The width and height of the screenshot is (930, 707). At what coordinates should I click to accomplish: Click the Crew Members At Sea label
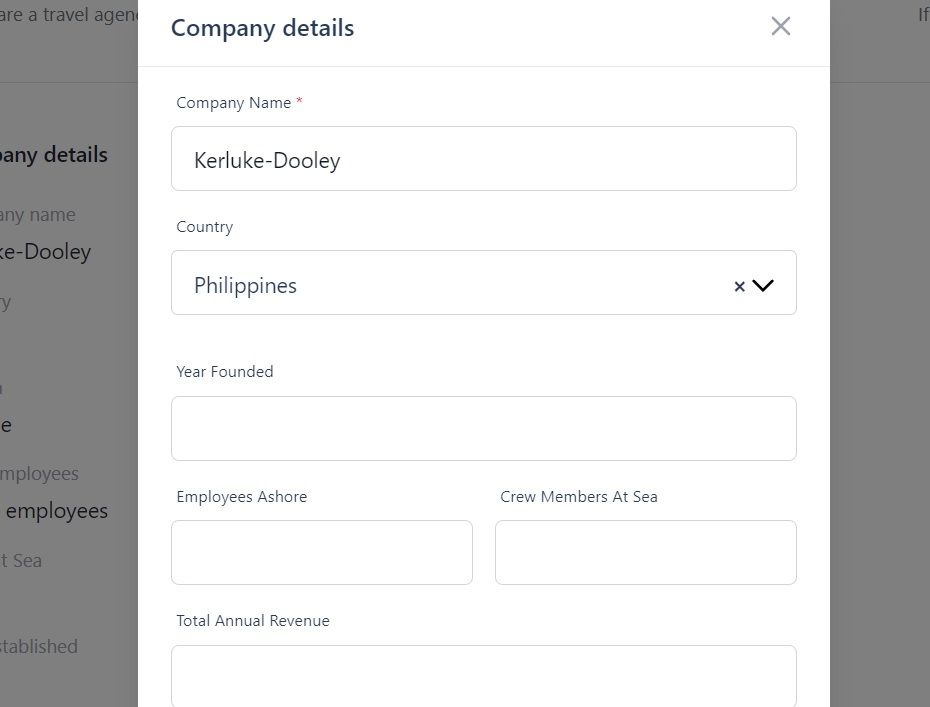click(578, 496)
